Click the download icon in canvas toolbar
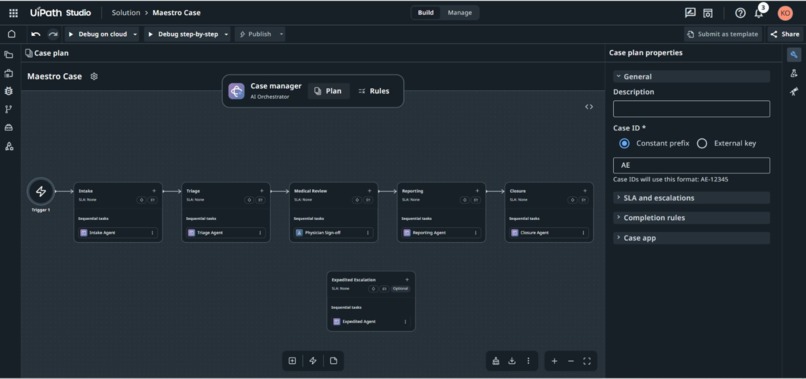The width and height of the screenshot is (806, 379). point(512,361)
